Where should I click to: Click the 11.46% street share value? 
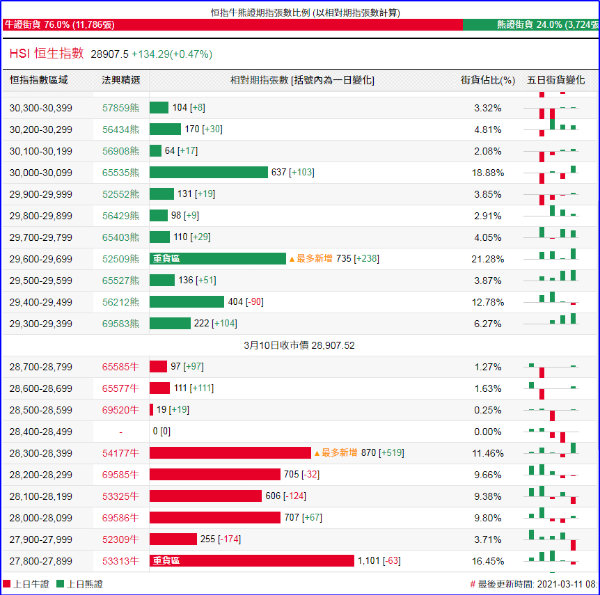pyautogui.click(x=488, y=453)
